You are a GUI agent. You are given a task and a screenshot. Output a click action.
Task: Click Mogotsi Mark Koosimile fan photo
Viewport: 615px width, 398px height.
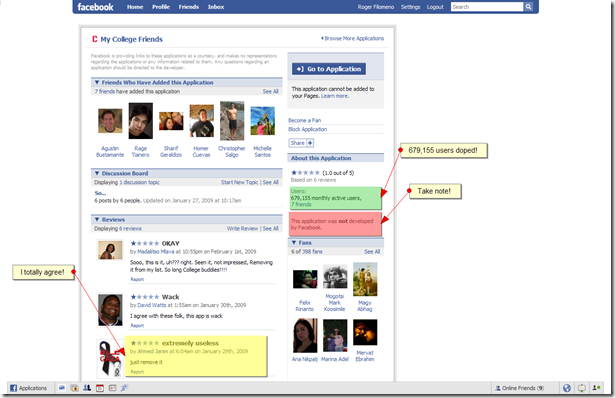pyautogui.click(x=335, y=276)
